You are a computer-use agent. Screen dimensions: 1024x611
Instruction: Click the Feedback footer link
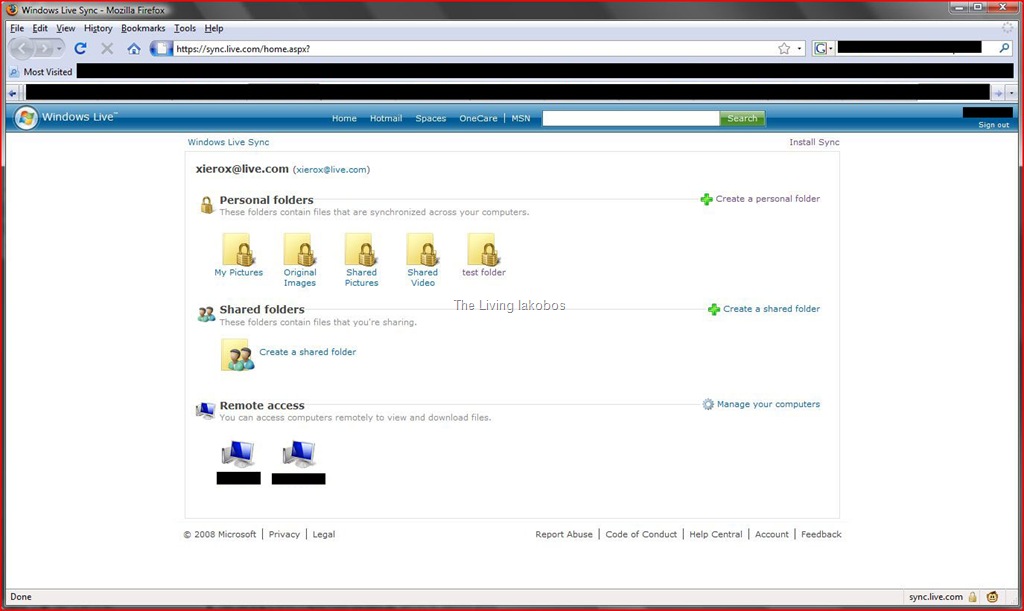tap(821, 534)
